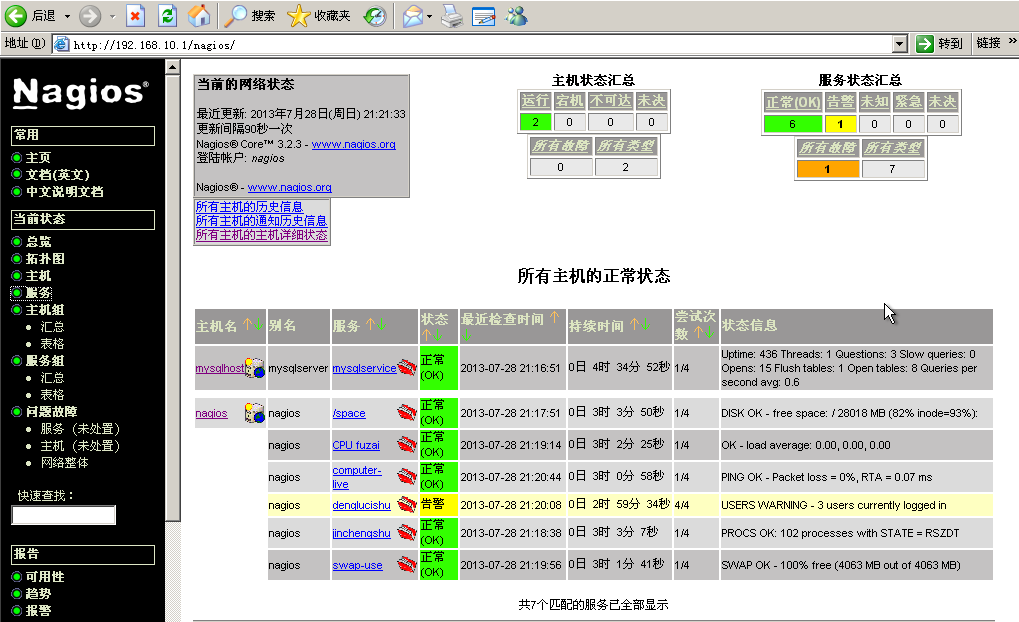Open 所有主机的历史信息 link

(249, 207)
